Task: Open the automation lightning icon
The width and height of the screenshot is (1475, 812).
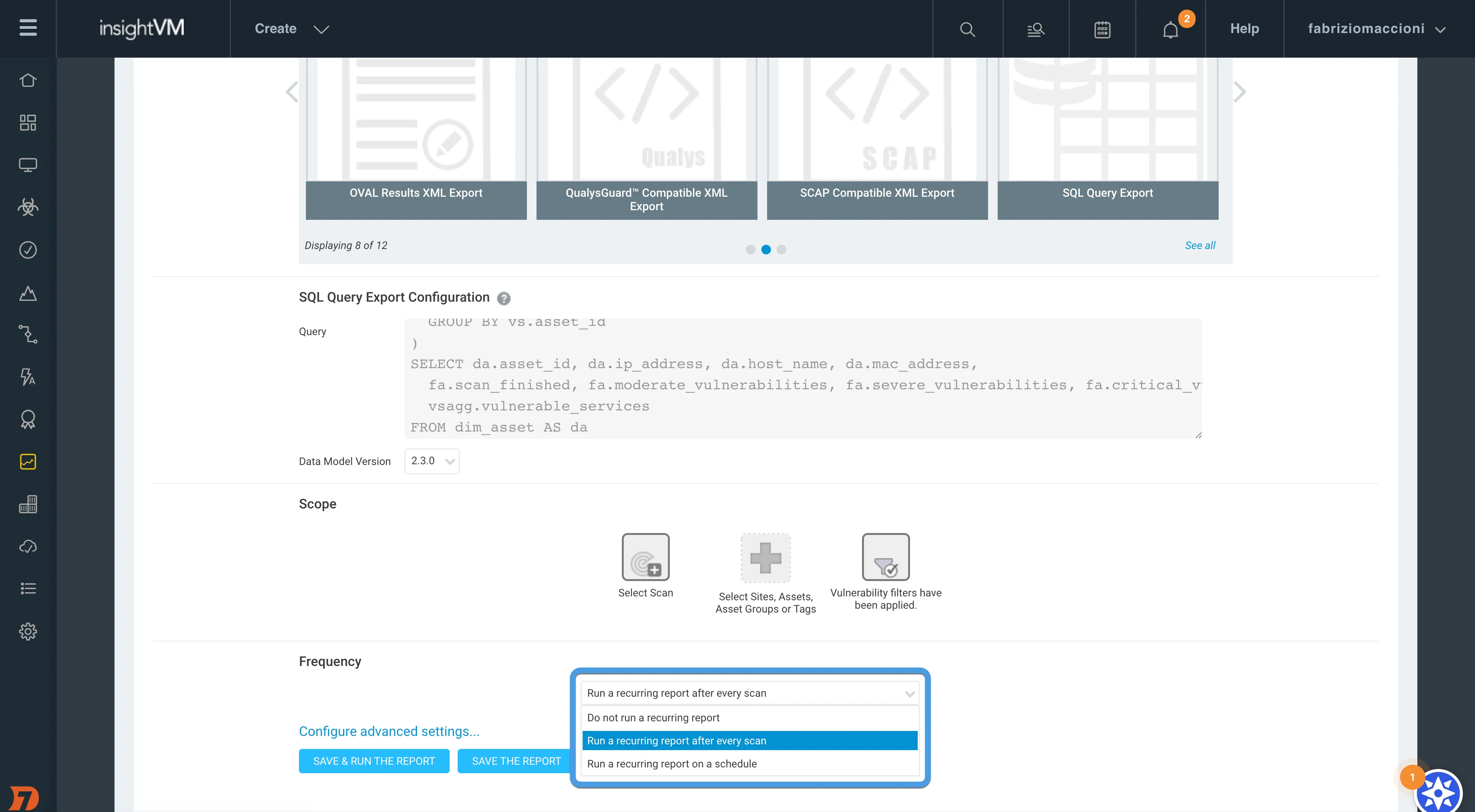Action: [x=28, y=377]
